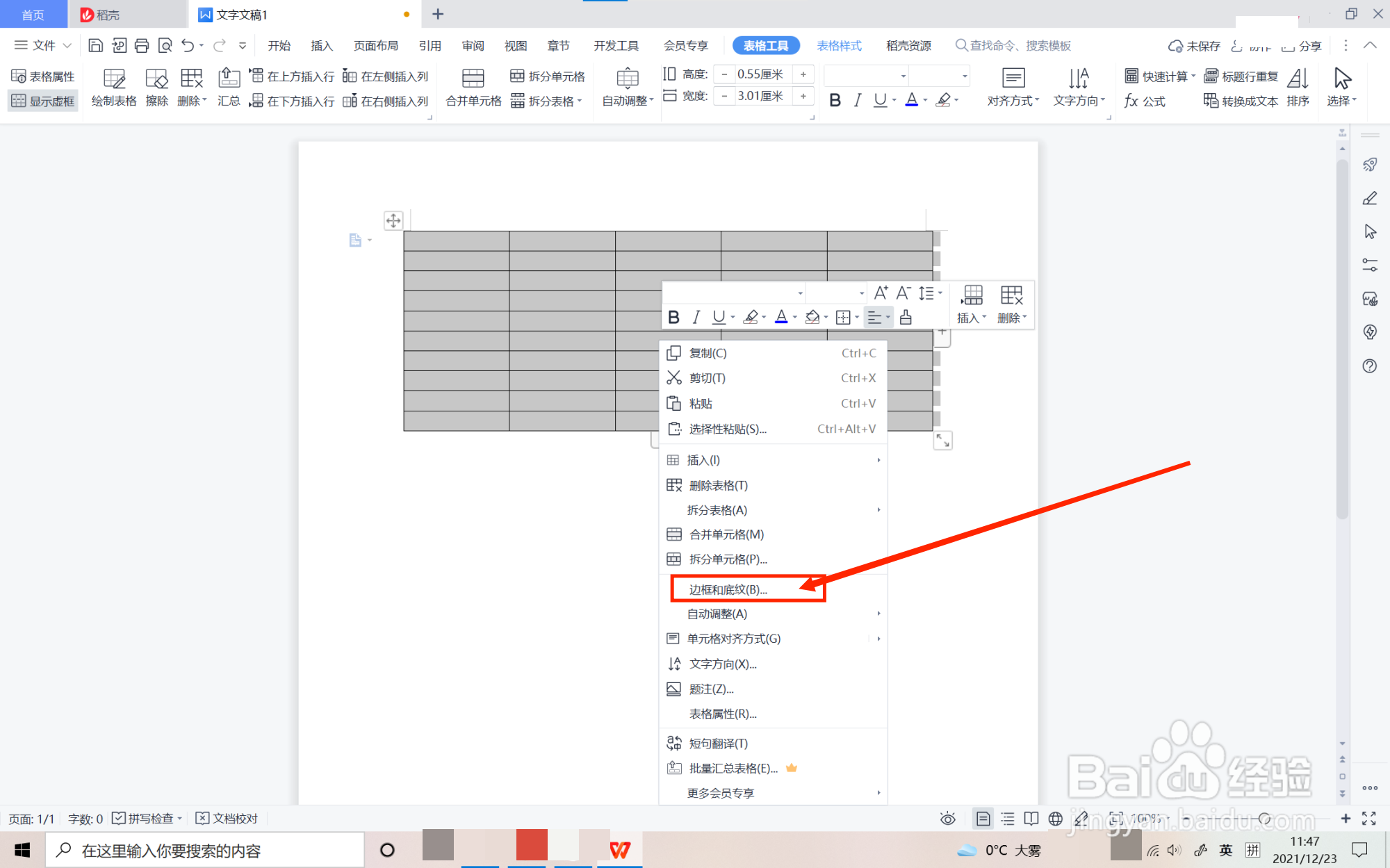Image resolution: width=1390 pixels, height=868 pixels.
Task: Toggle 标题行重复 header row repeat
Action: 1241,76
